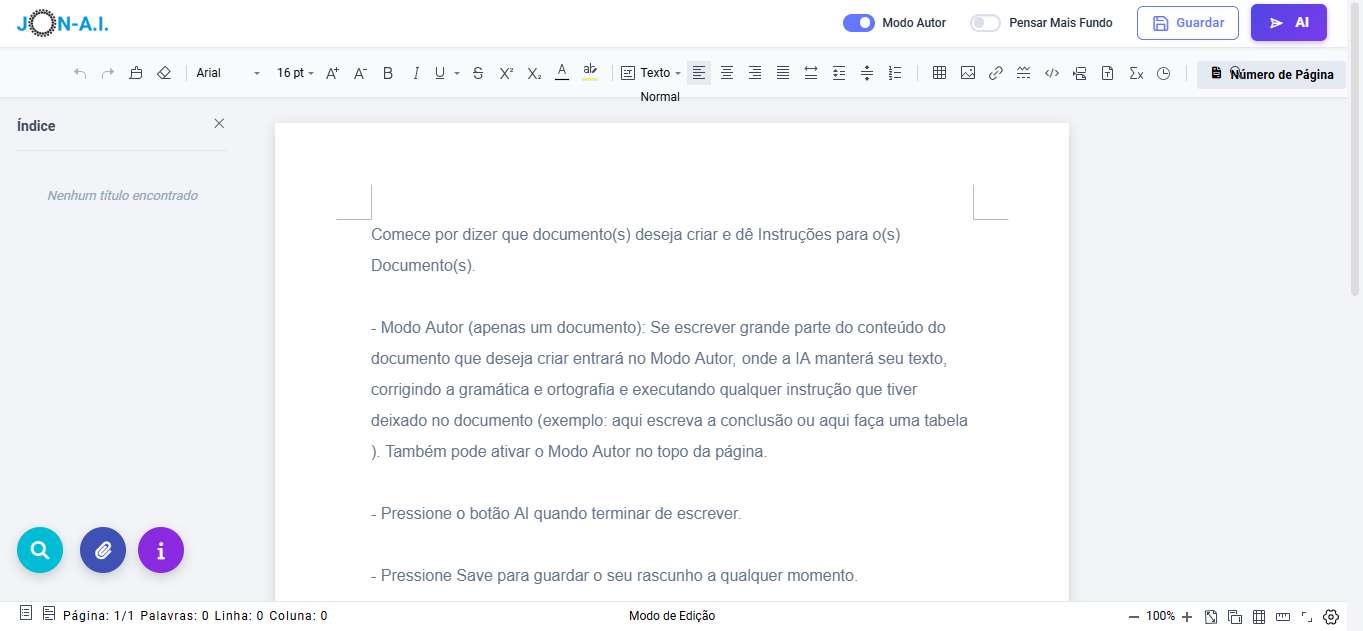Activate the format painter brush

(x=136, y=73)
